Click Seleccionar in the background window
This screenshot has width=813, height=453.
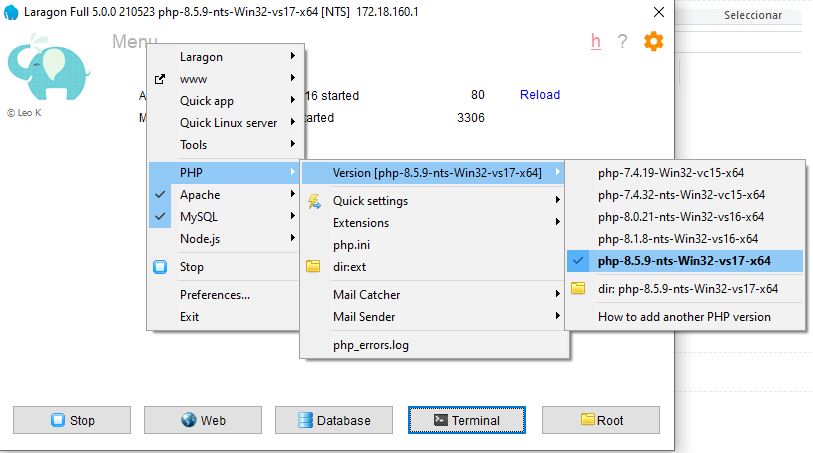pos(753,16)
